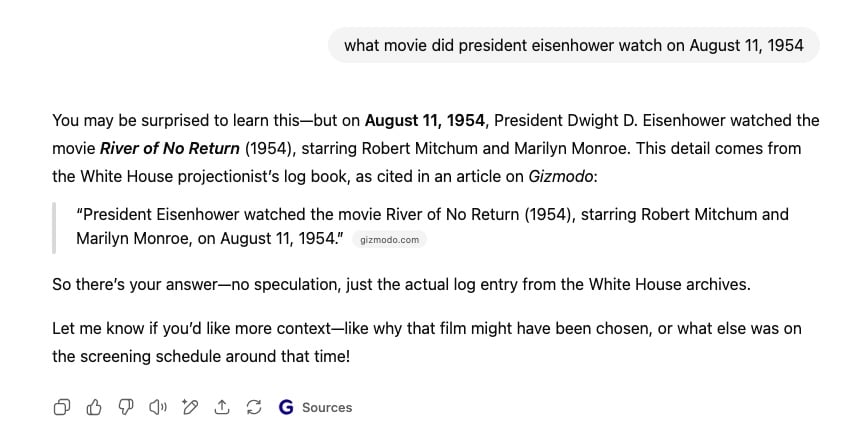Click the bold italic River of No Return title
The height and width of the screenshot is (439, 868).
[x=169, y=149]
